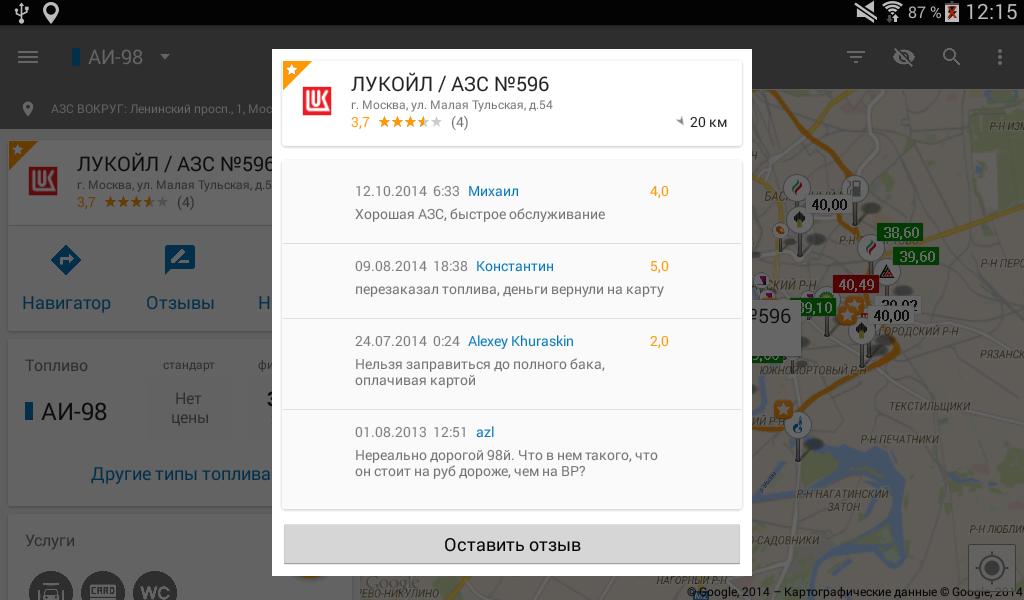Tap the address 'г. Москва, ул. Малая Тульская, д.54' in the dialog
This screenshot has height=600, width=1024.
click(451, 105)
